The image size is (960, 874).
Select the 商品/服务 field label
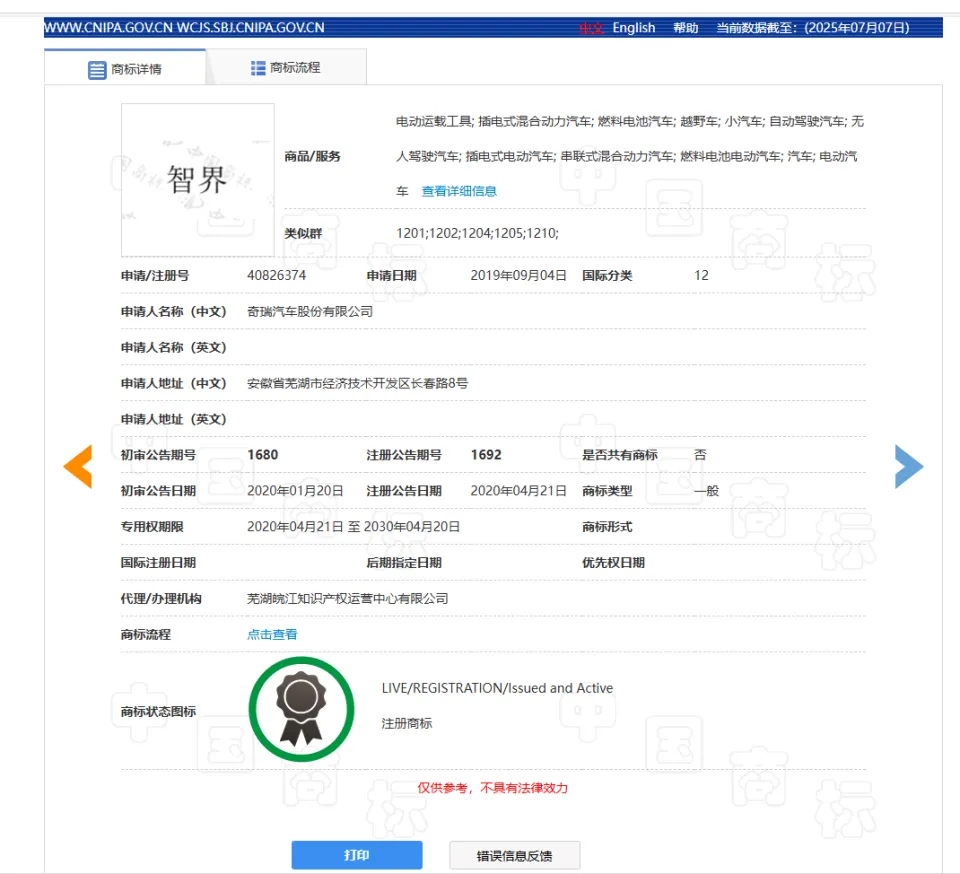pyautogui.click(x=312, y=156)
